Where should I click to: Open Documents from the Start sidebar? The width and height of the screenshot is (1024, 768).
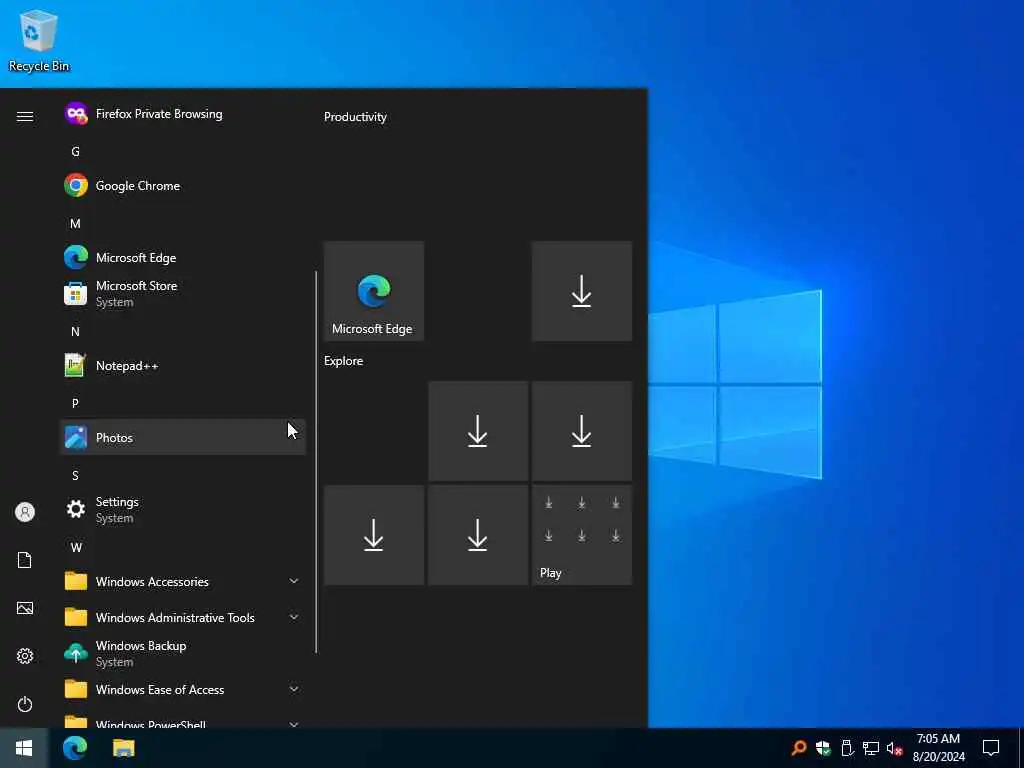coord(25,560)
